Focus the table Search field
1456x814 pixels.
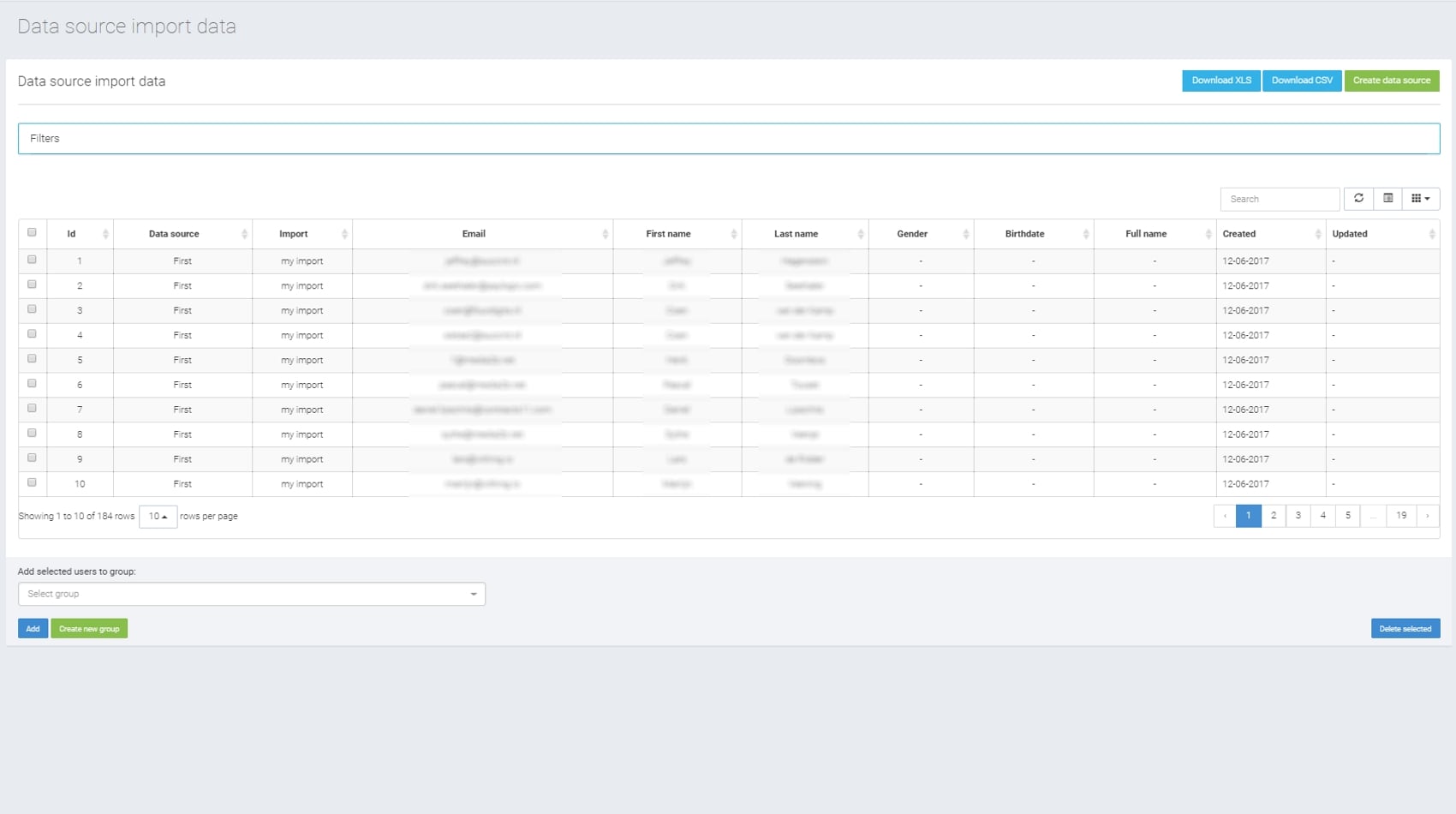[x=1279, y=199]
